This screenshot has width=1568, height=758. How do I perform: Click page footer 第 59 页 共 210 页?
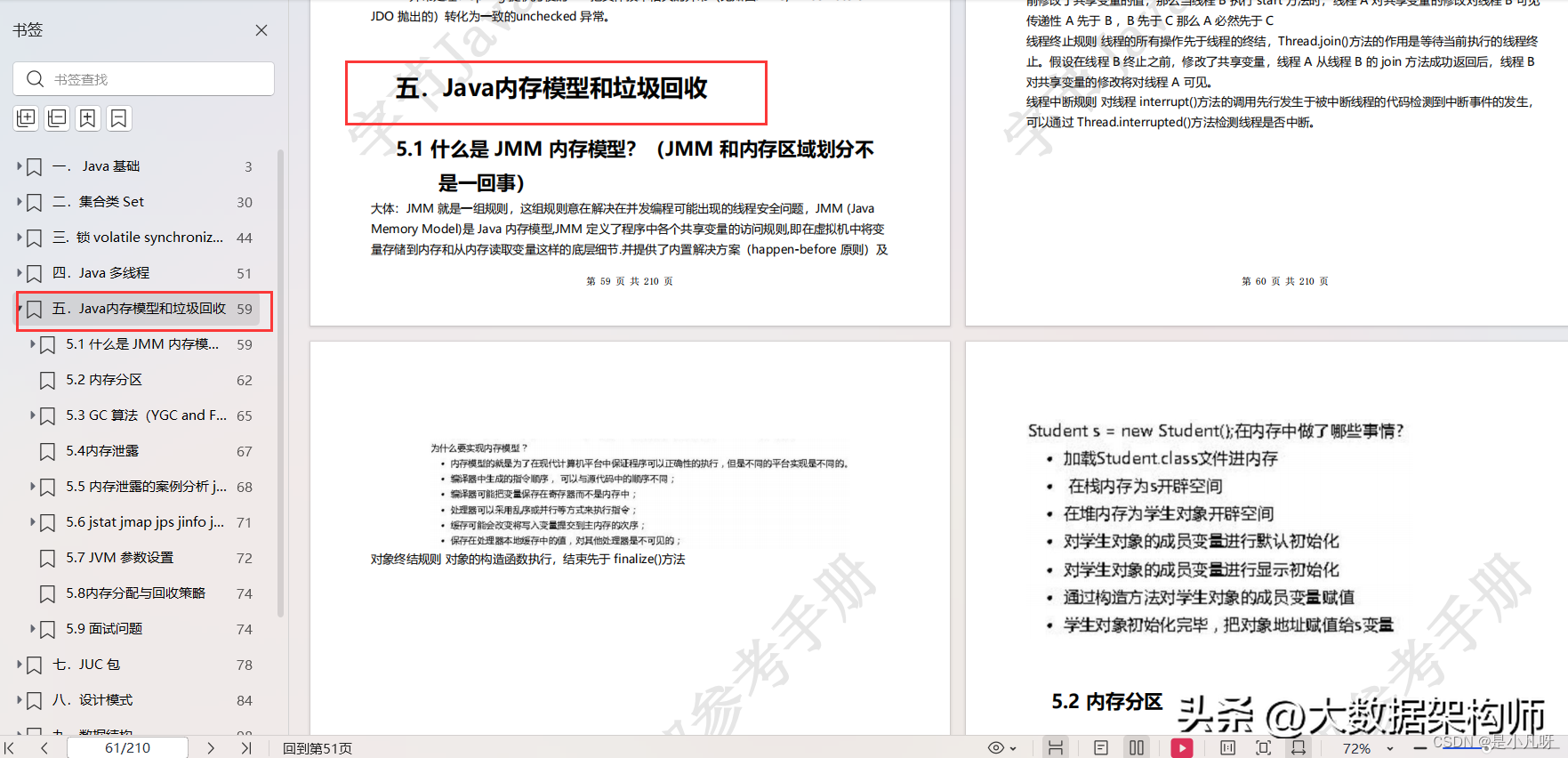click(630, 281)
